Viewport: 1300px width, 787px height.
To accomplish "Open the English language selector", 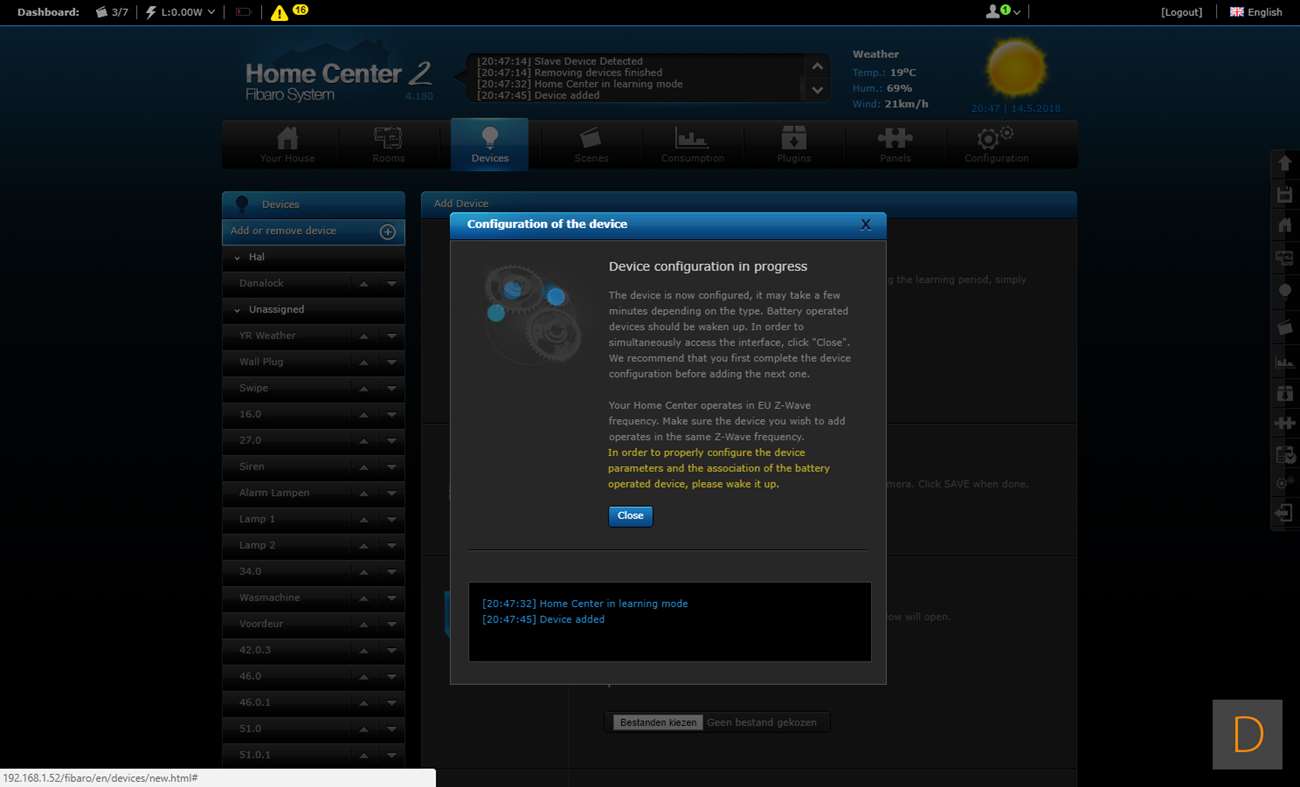I will coord(1256,12).
